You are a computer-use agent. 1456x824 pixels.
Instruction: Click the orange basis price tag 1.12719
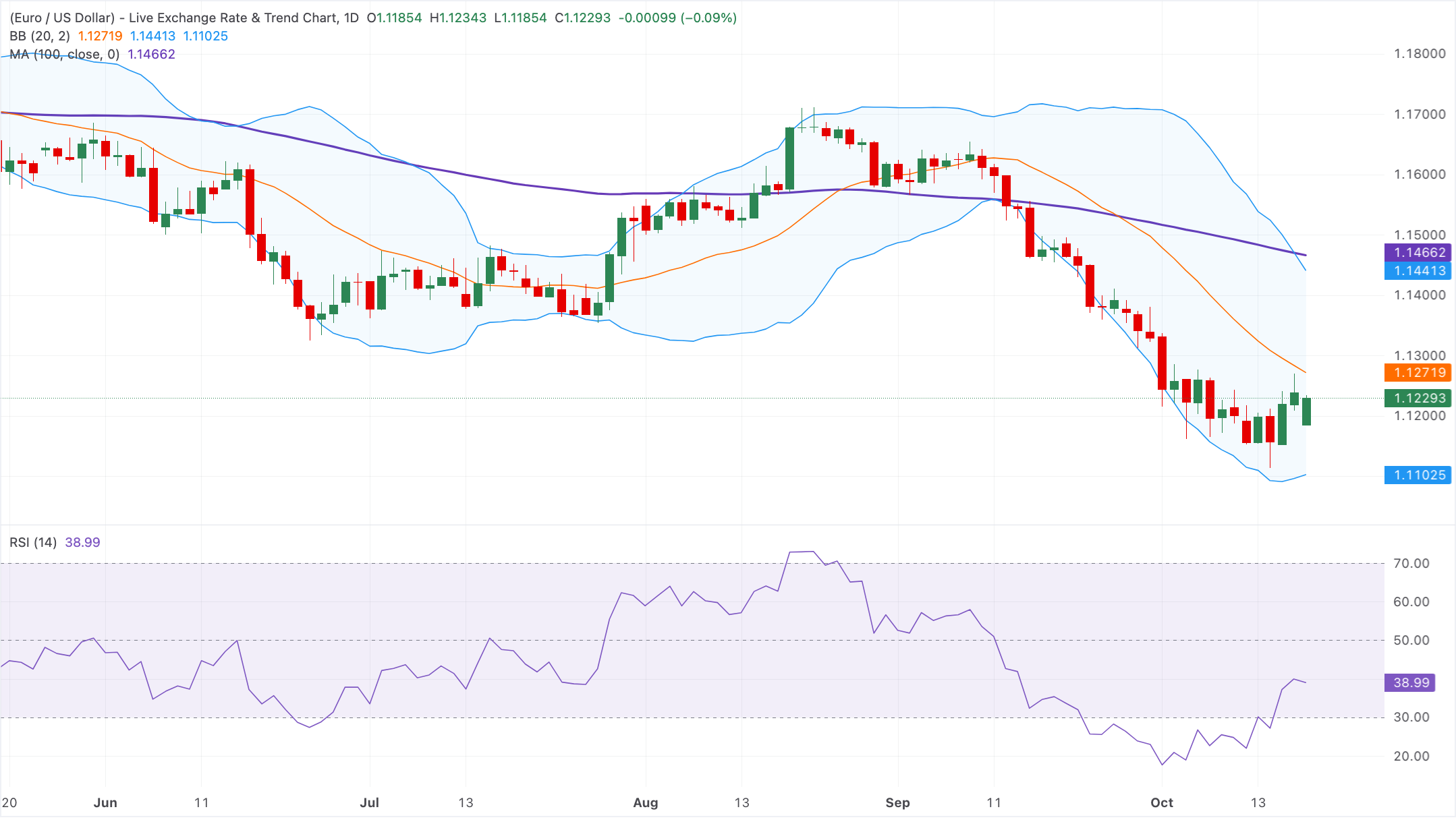(x=1418, y=372)
